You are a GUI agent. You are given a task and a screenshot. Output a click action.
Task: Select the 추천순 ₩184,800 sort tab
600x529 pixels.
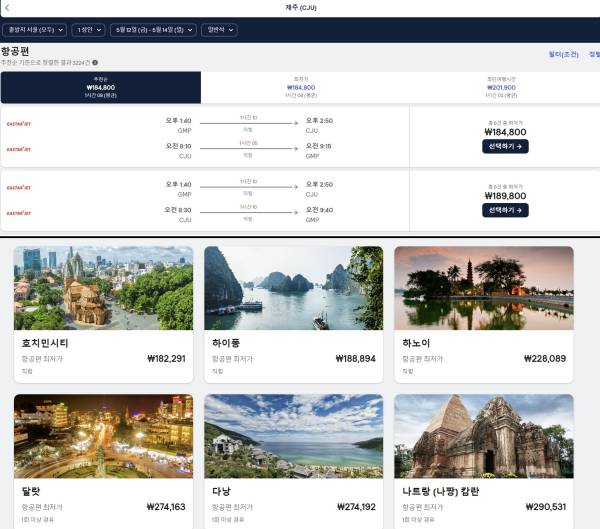(x=101, y=87)
